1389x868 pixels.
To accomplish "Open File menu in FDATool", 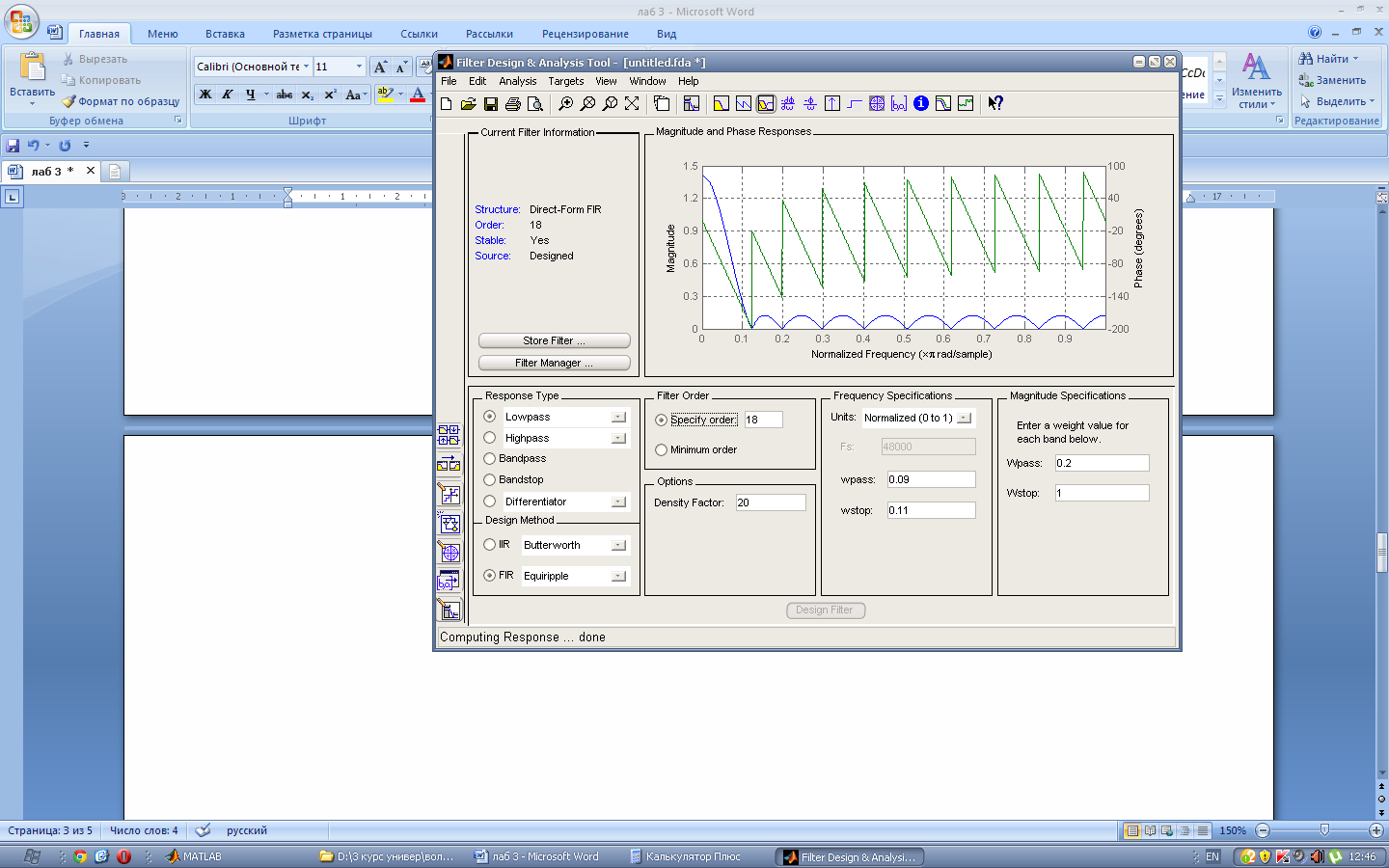I will point(449,81).
